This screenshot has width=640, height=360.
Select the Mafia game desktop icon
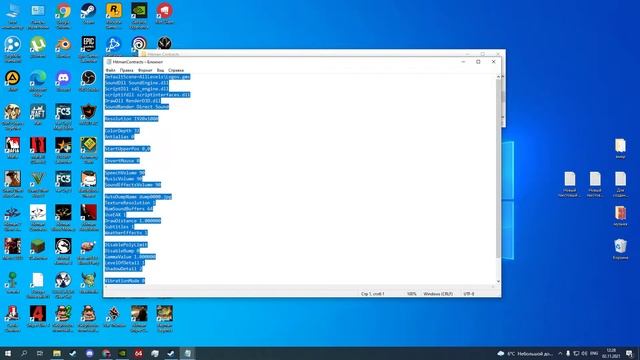coord(12,148)
